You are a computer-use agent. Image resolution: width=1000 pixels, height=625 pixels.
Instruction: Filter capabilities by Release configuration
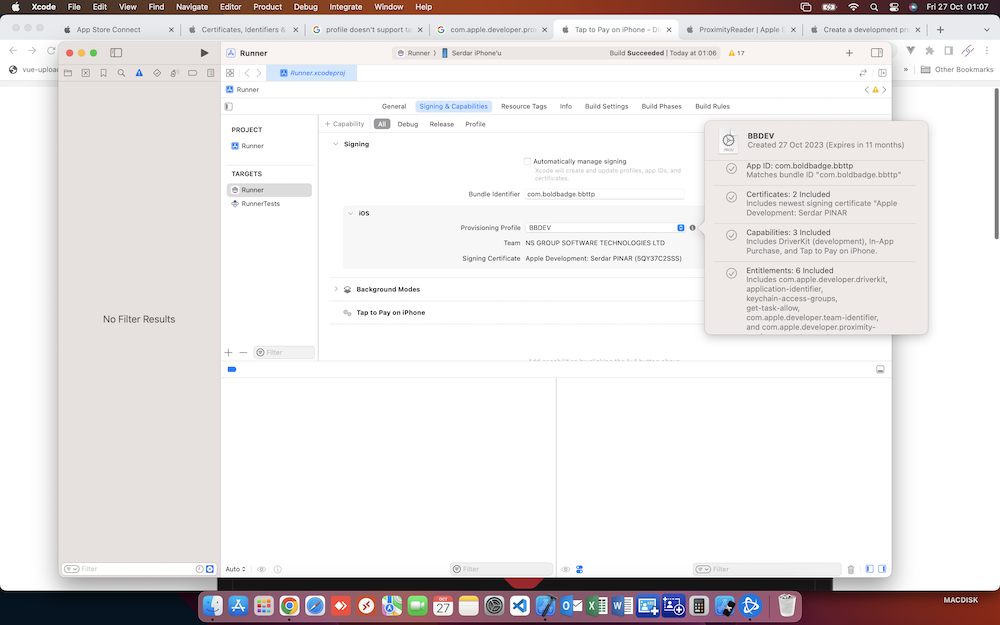441,124
